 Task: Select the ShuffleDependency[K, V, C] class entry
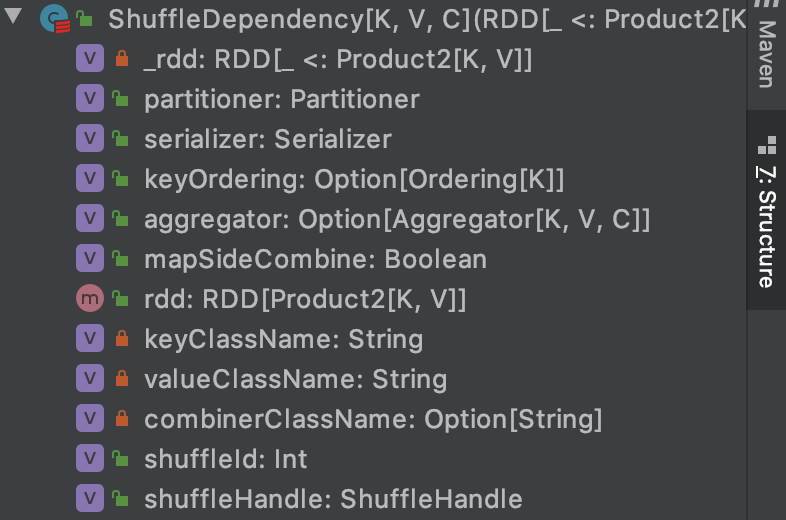(427, 19)
